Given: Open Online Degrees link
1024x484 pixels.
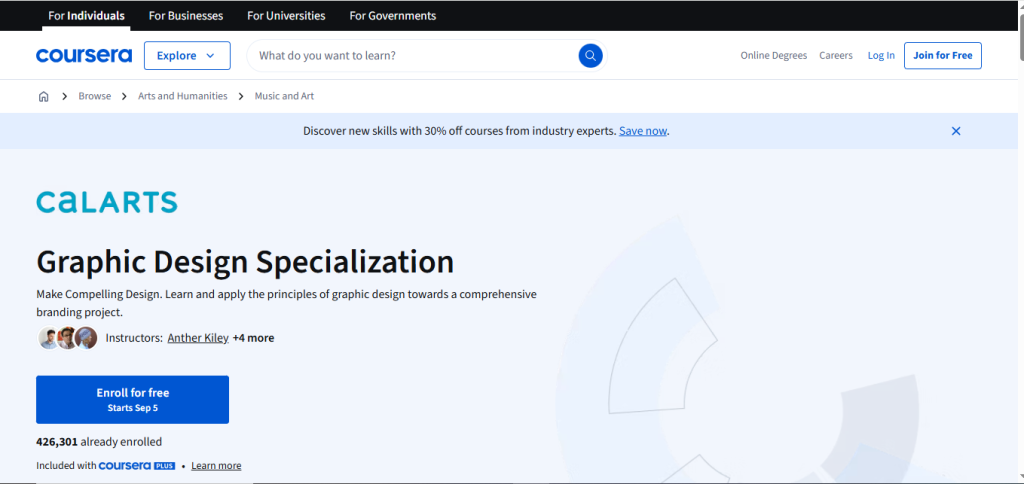Looking at the screenshot, I should (774, 56).
